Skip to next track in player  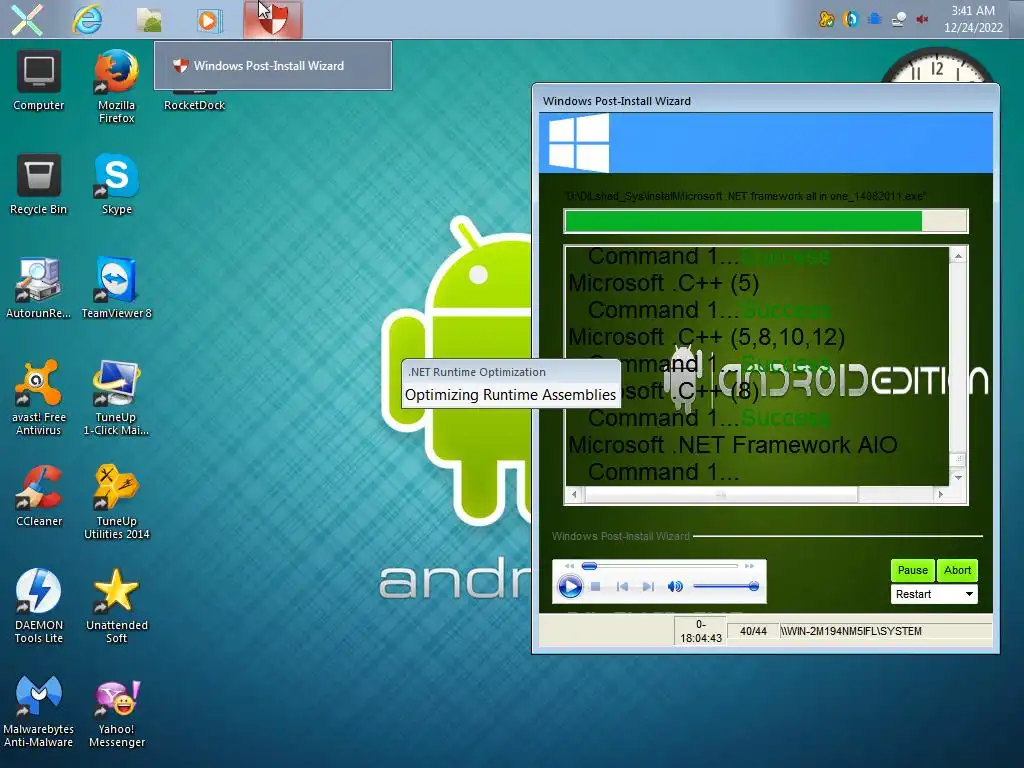point(648,586)
